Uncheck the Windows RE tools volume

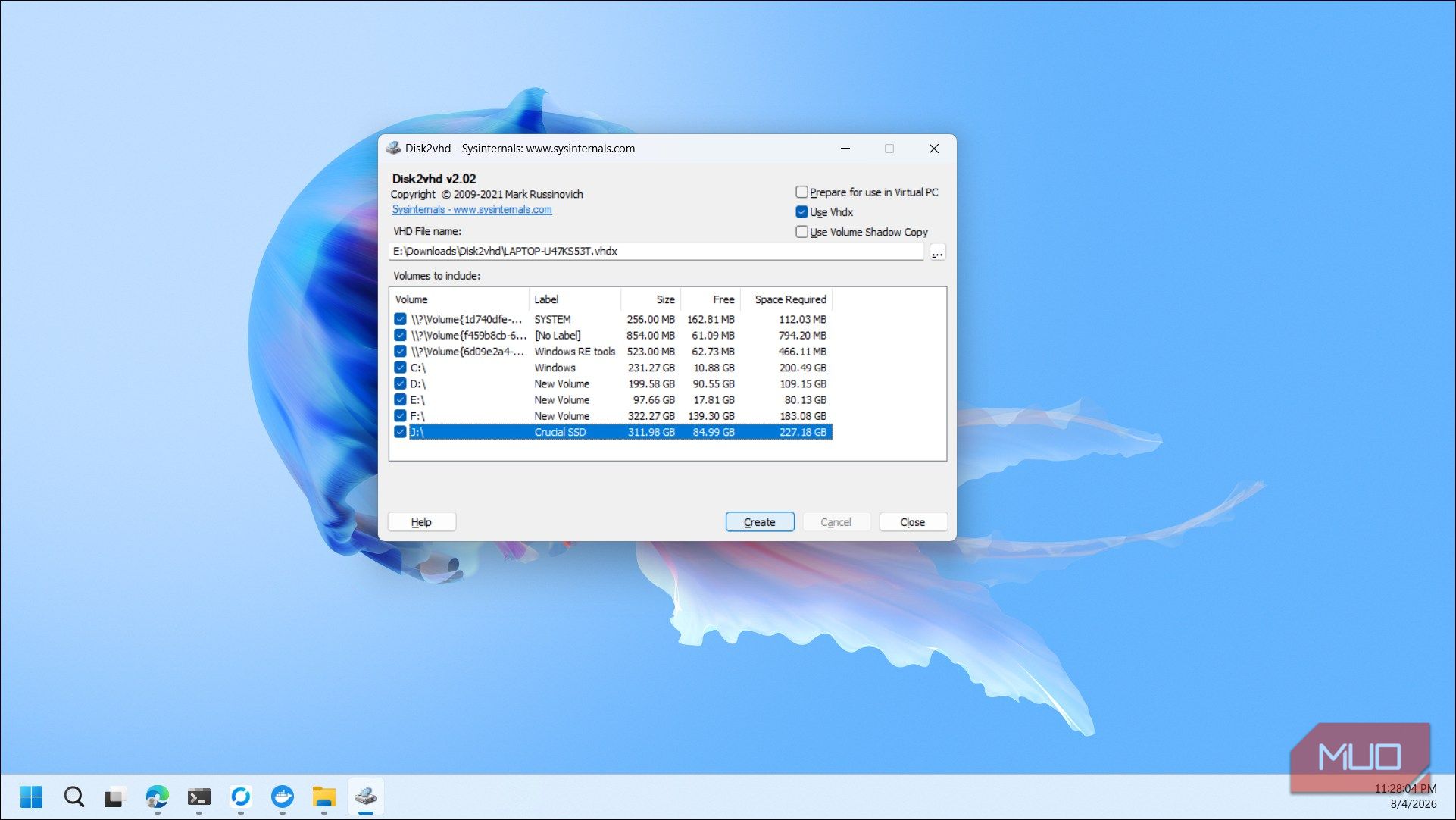(400, 352)
